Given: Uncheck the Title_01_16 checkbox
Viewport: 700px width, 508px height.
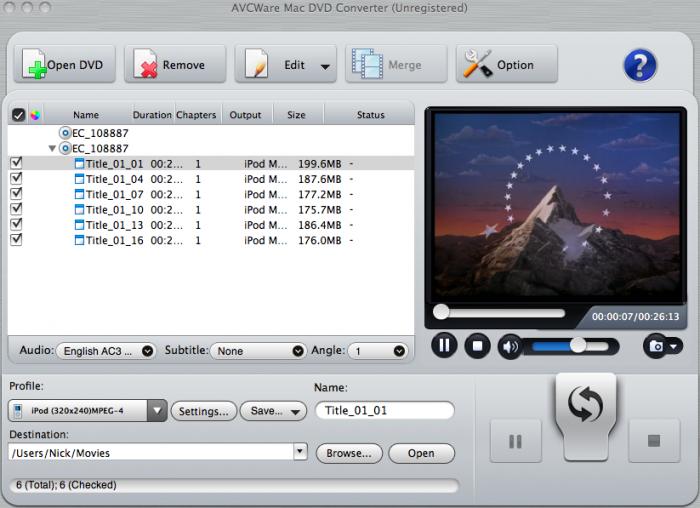Looking at the screenshot, I should (16, 240).
